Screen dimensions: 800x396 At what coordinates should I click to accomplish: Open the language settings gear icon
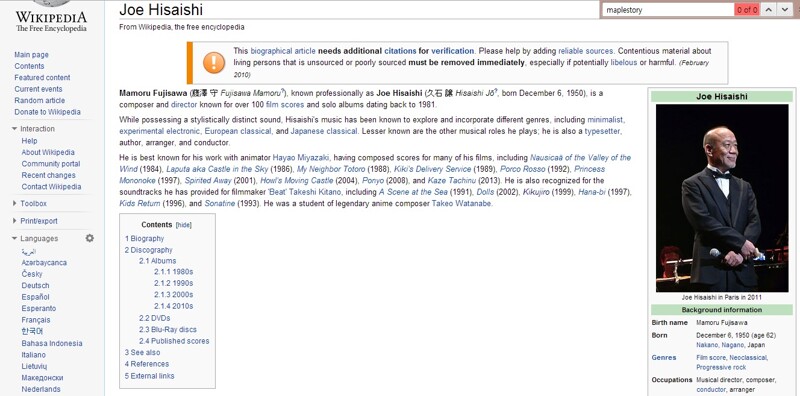pos(90,238)
